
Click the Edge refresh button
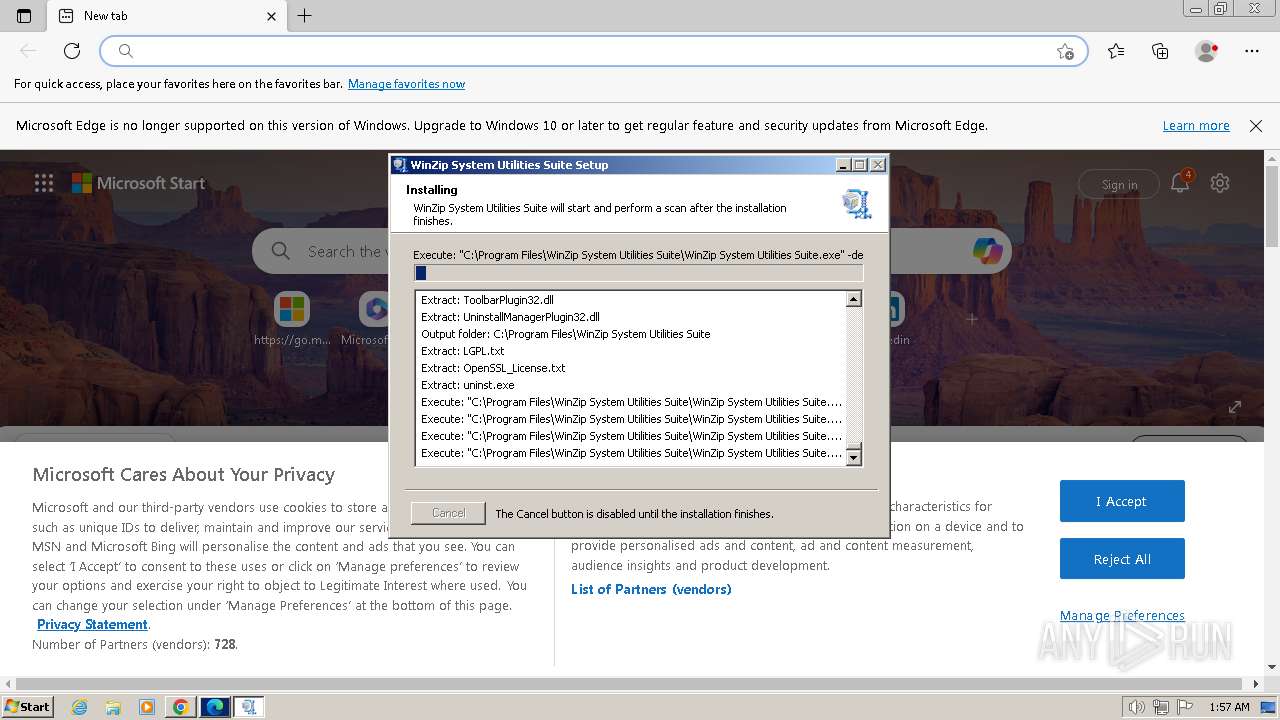[x=72, y=51]
